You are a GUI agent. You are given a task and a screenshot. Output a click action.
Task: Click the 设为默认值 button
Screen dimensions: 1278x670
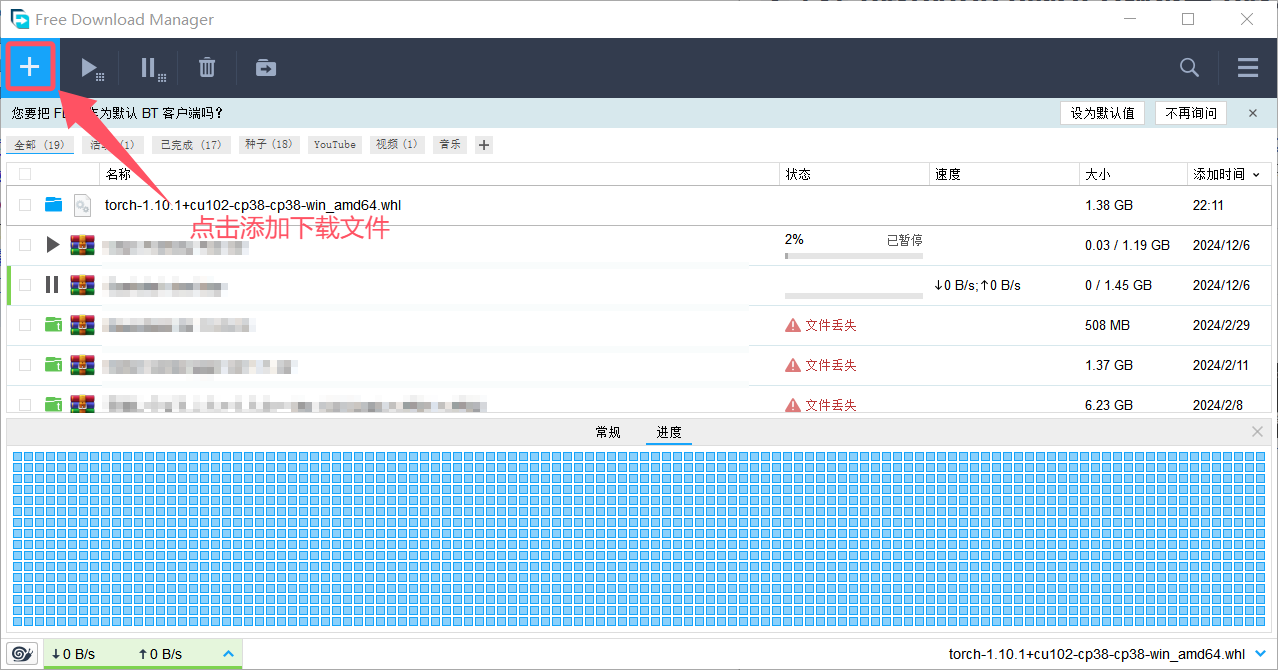[x=1102, y=113]
